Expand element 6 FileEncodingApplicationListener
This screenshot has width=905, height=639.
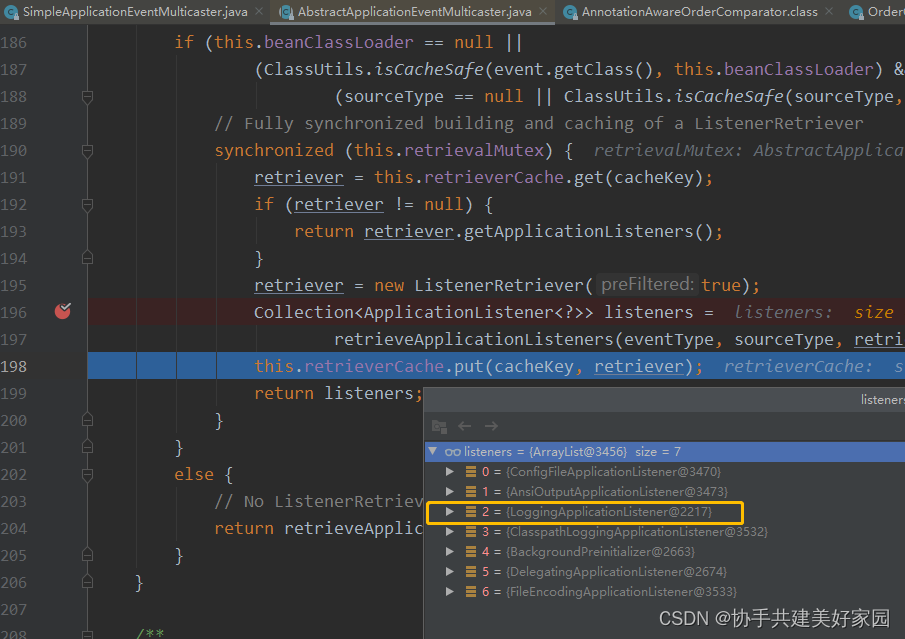click(450, 592)
